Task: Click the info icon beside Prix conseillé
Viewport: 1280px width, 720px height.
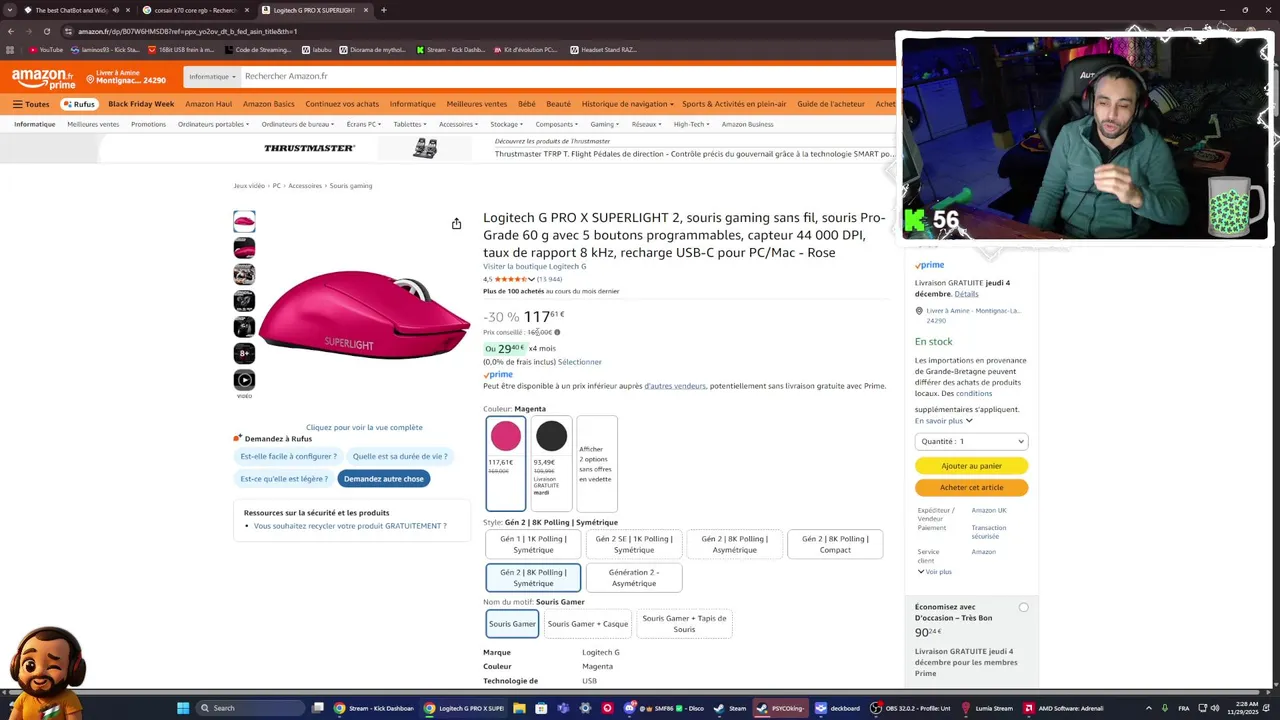Action: 557,332
